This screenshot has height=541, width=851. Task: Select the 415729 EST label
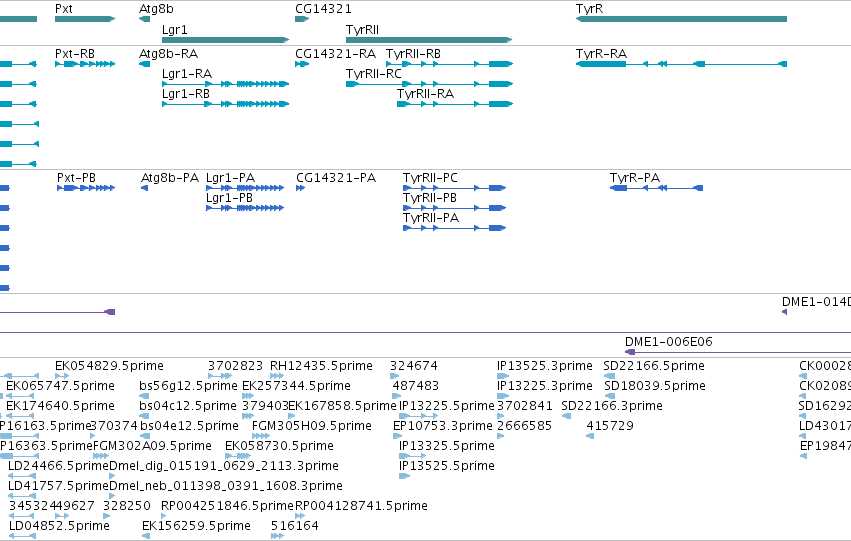pyautogui.click(x=609, y=426)
